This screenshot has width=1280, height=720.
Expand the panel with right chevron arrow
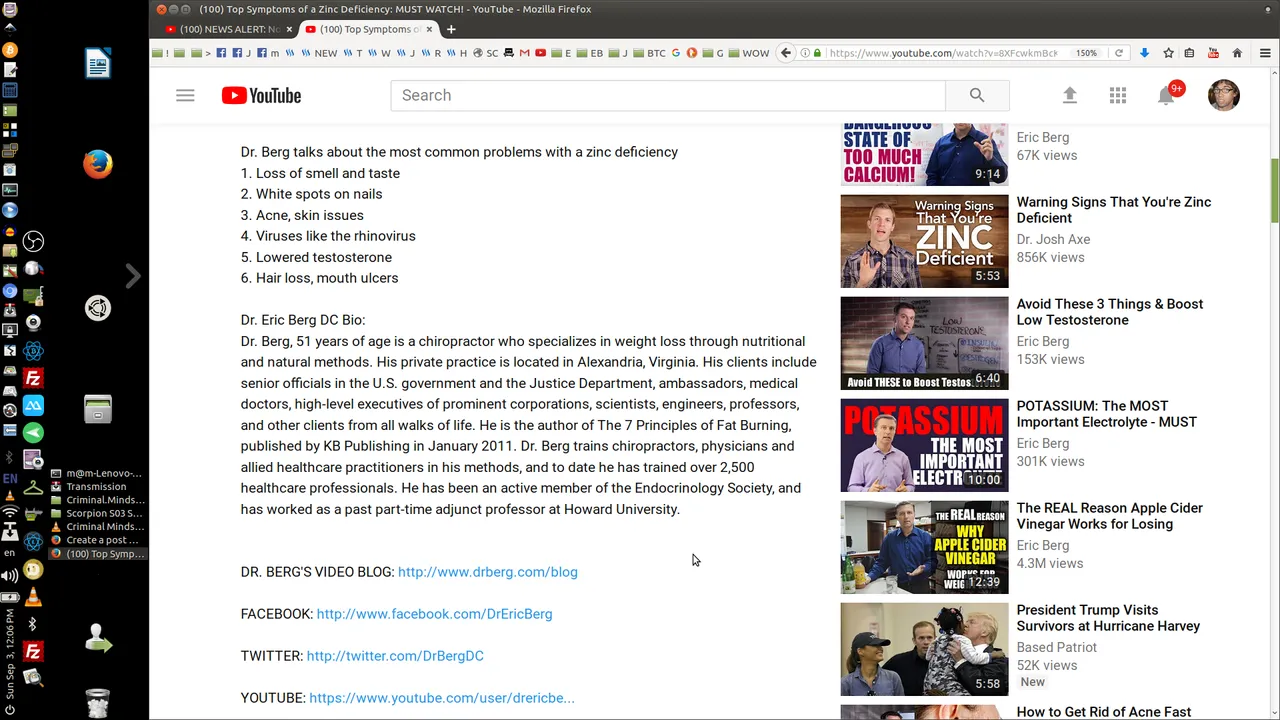(133, 276)
